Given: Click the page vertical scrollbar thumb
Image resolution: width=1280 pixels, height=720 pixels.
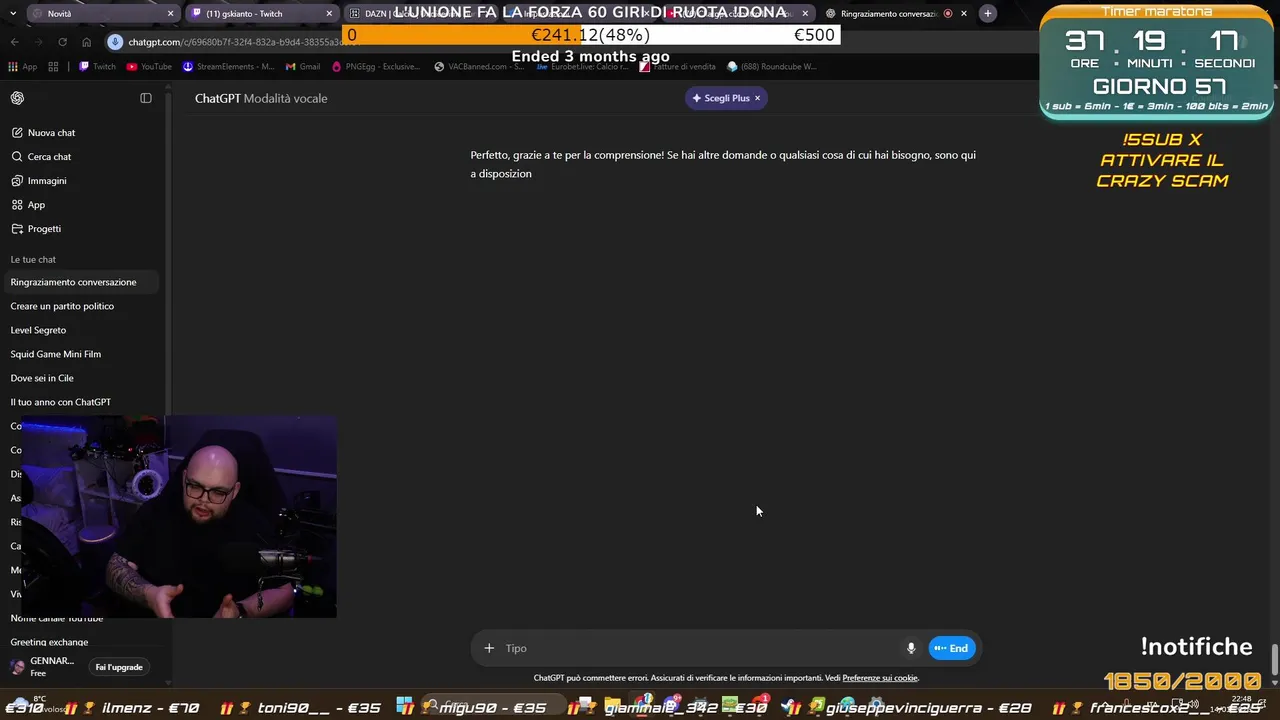Looking at the screenshot, I should pyautogui.click(x=1274, y=661).
